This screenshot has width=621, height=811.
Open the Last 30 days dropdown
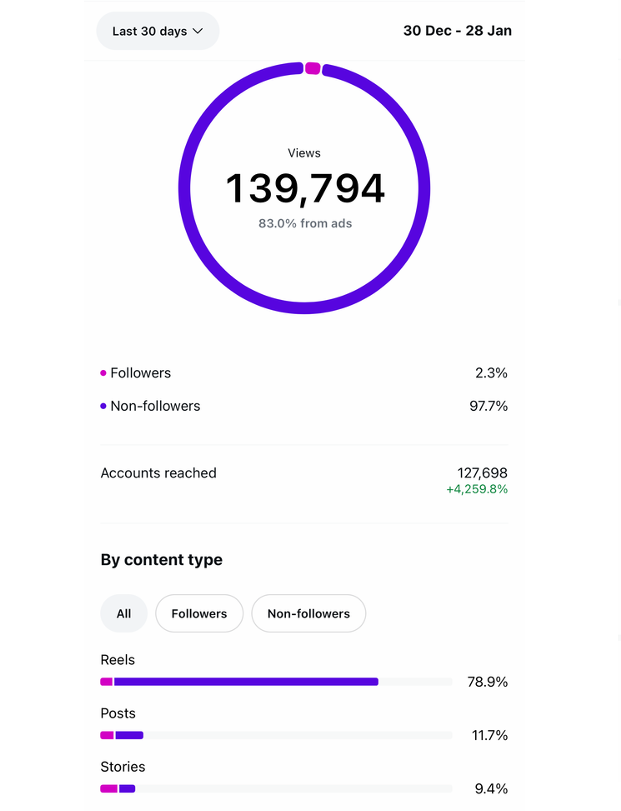click(157, 31)
